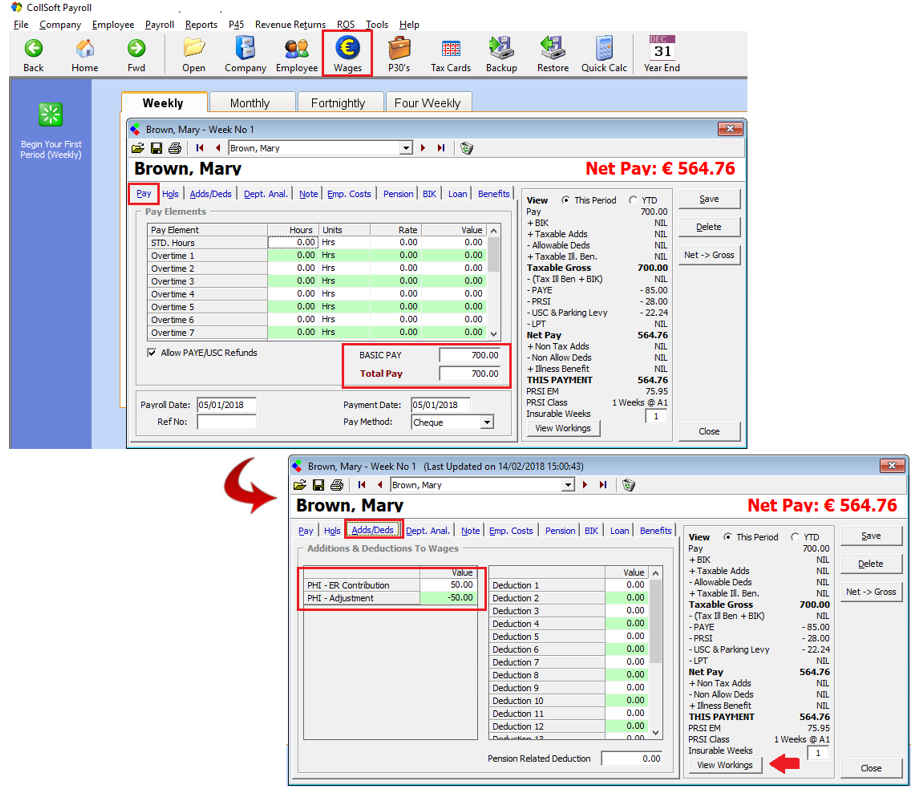Click the Net -> Gross button in upper window
Viewport: 922px width, 798px height.
708,255
